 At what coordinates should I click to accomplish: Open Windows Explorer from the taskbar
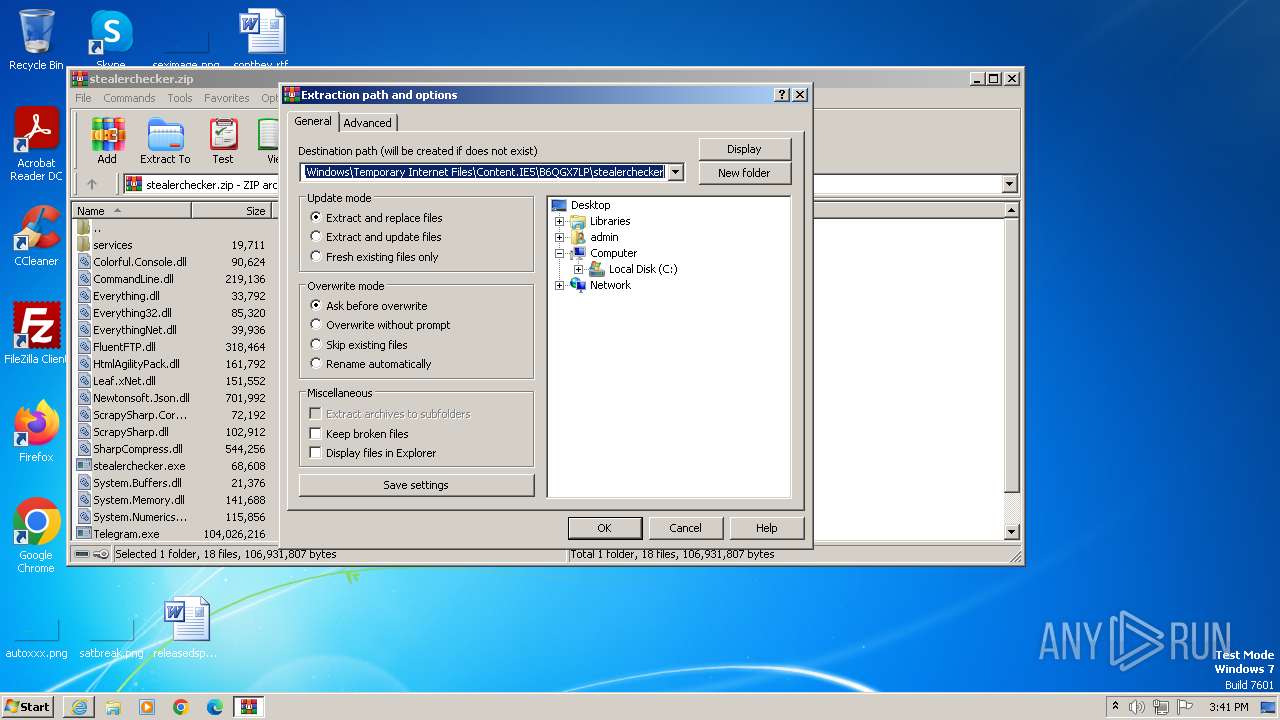(x=113, y=707)
